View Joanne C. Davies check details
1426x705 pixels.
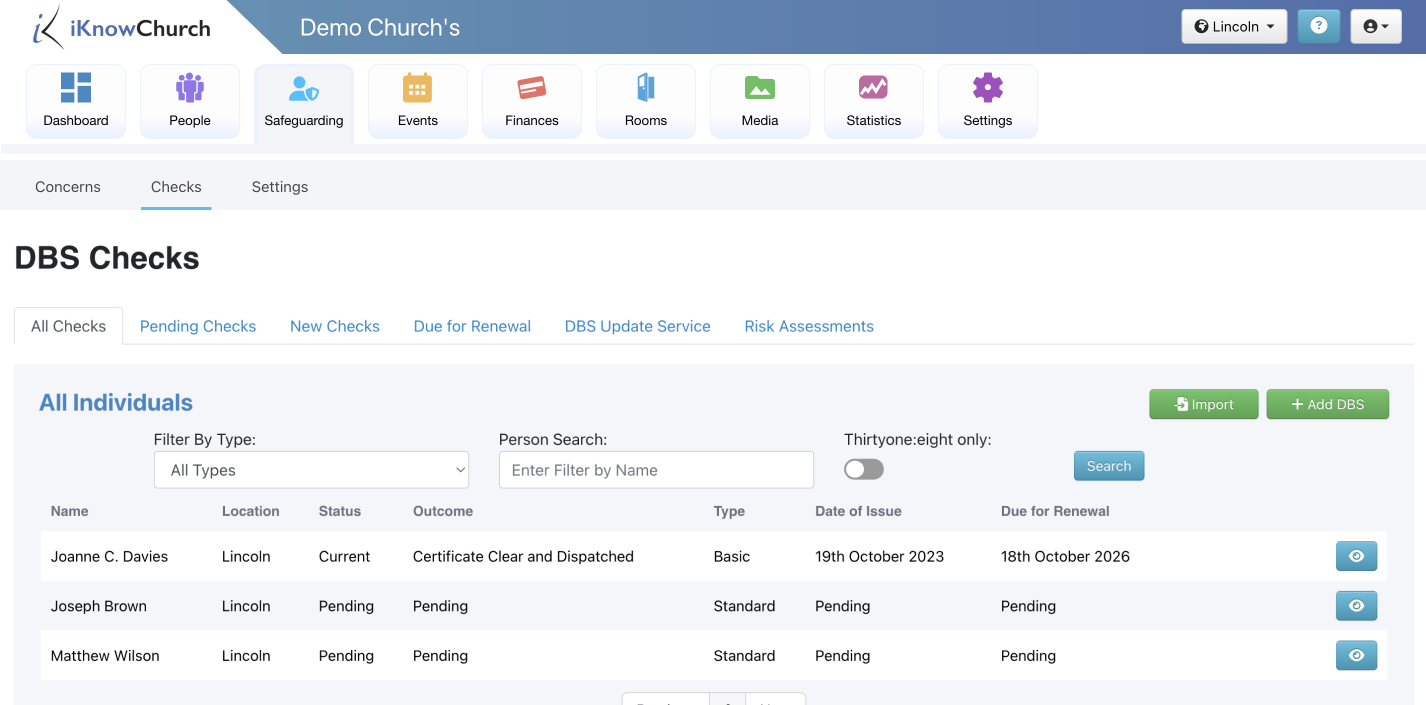pyautogui.click(x=1356, y=556)
